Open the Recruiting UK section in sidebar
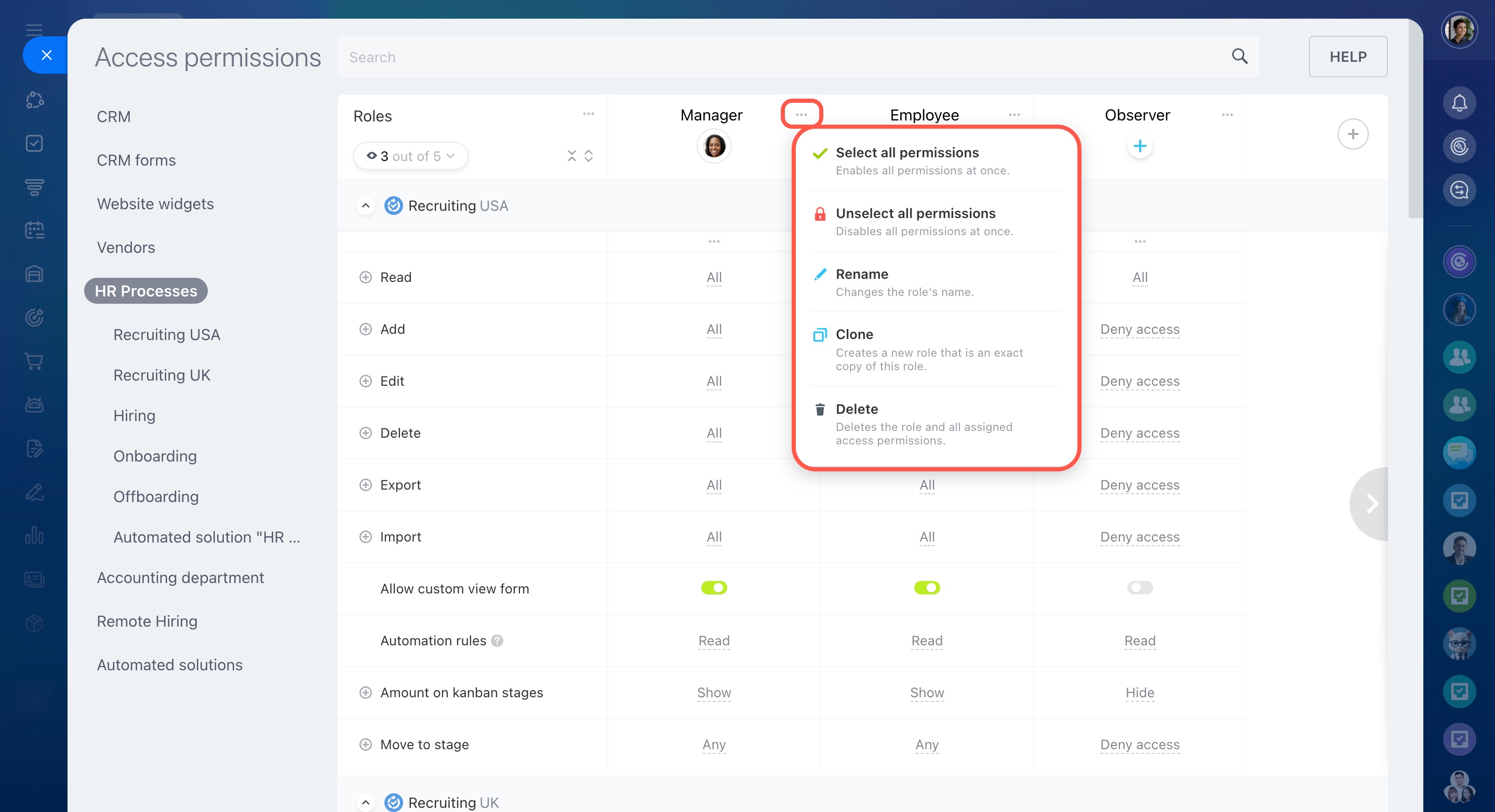The image size is (1495, 812). tap(162, 375)
